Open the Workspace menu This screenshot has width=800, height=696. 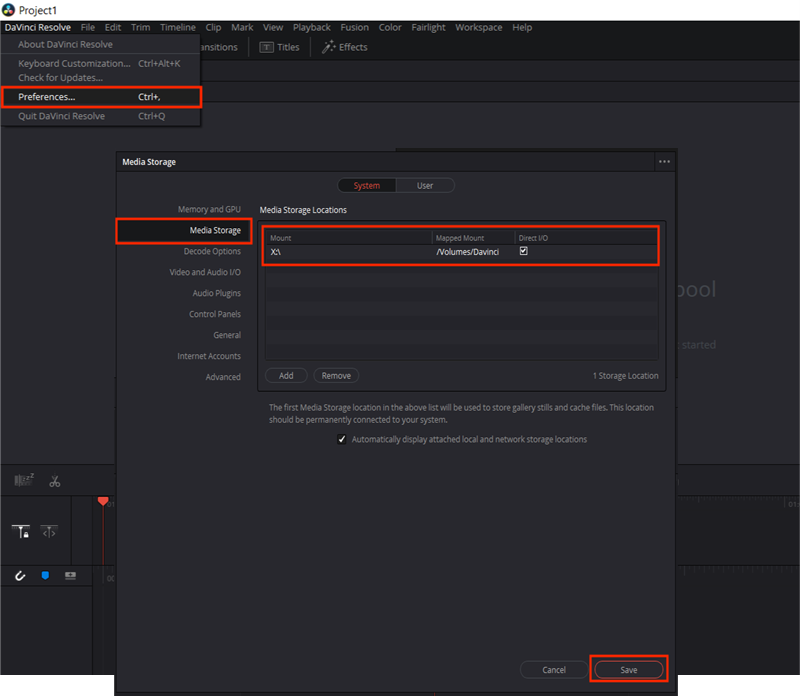[x=479, y=28]
